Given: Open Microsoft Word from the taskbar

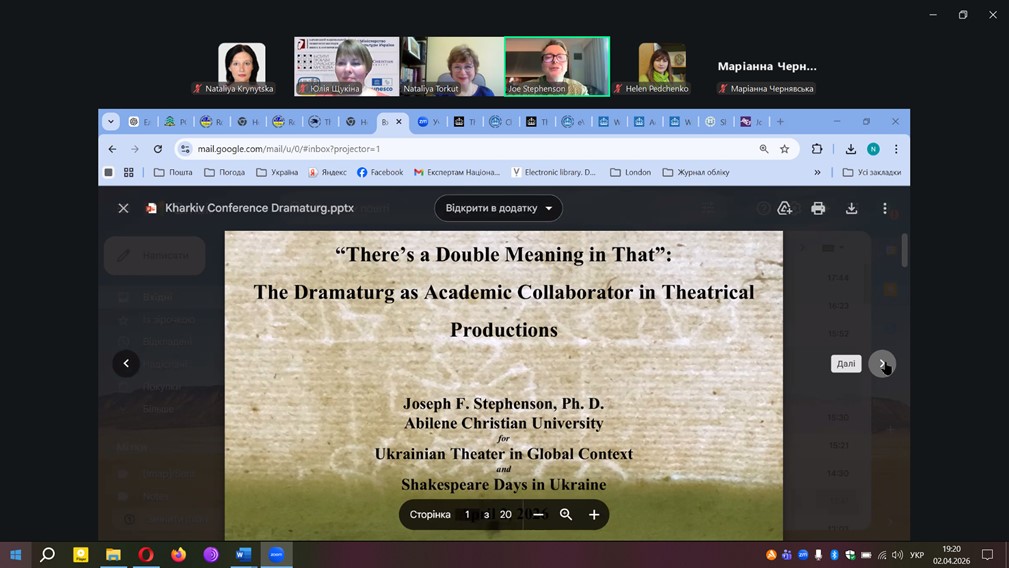Looking at the screenshot, I should pyautogui.click(x=243, y=554).
